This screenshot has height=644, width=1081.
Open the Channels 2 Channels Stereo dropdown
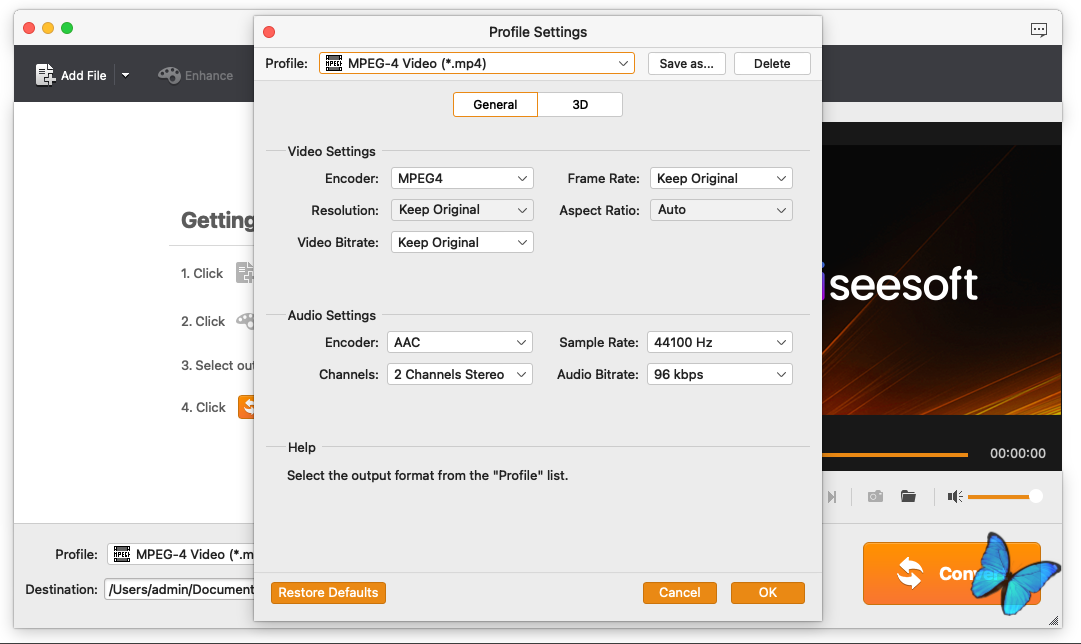point(461,374)
